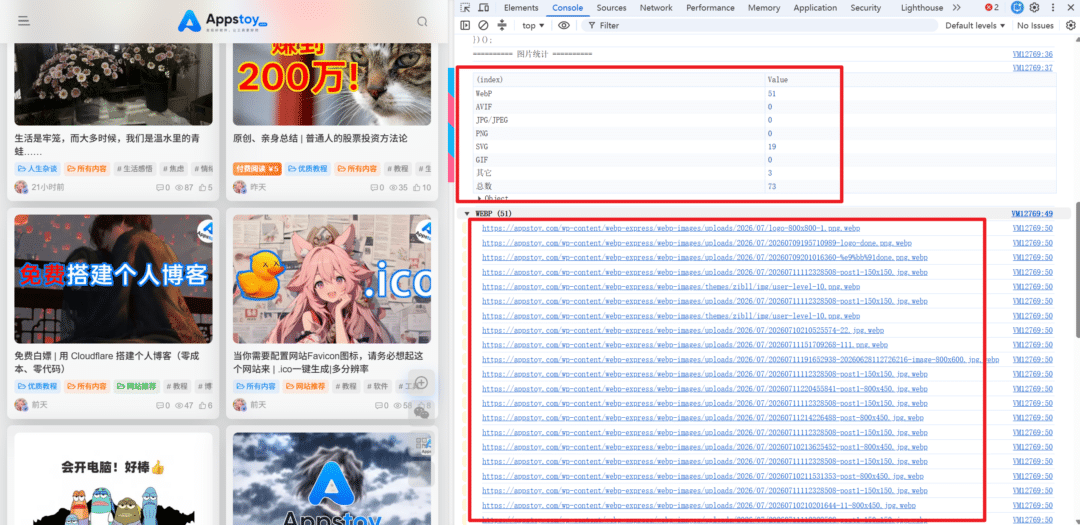Open the Sources tab
The width and height of the screenshot is (1080, 525).
tap(612, 8)
